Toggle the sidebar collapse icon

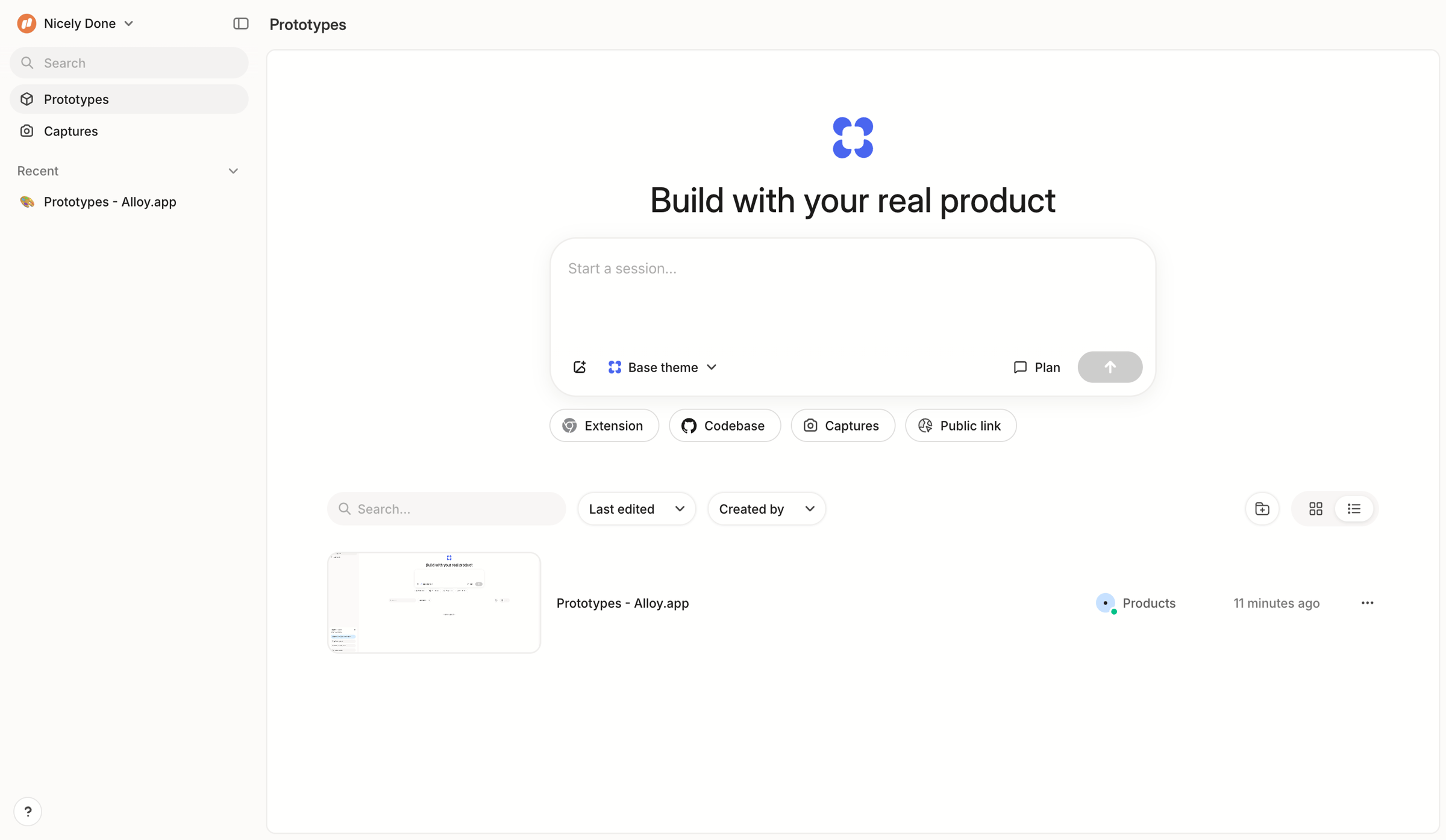pos(240,23)
